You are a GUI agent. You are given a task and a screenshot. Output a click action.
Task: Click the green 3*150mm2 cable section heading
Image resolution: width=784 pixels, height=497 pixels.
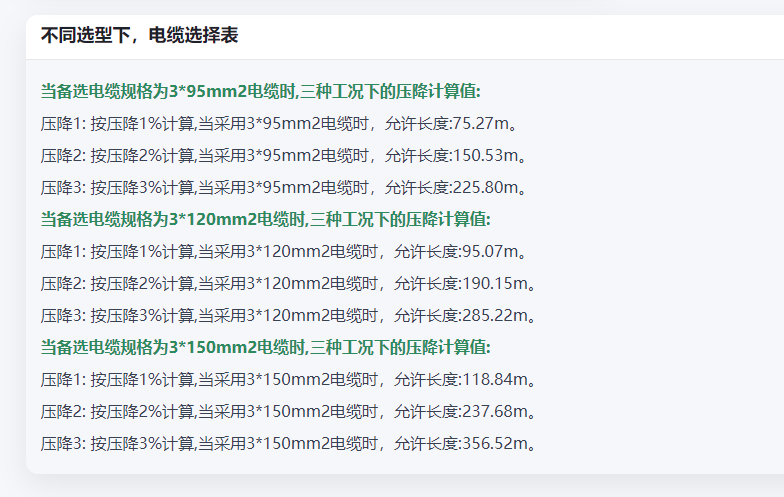click(x=265, y=348)
